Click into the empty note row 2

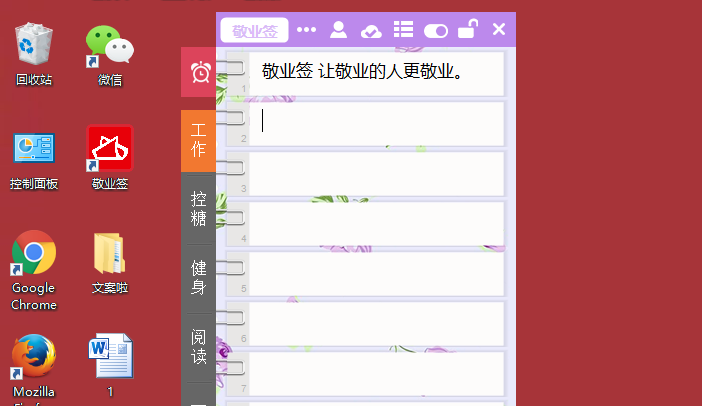point(377,124)
